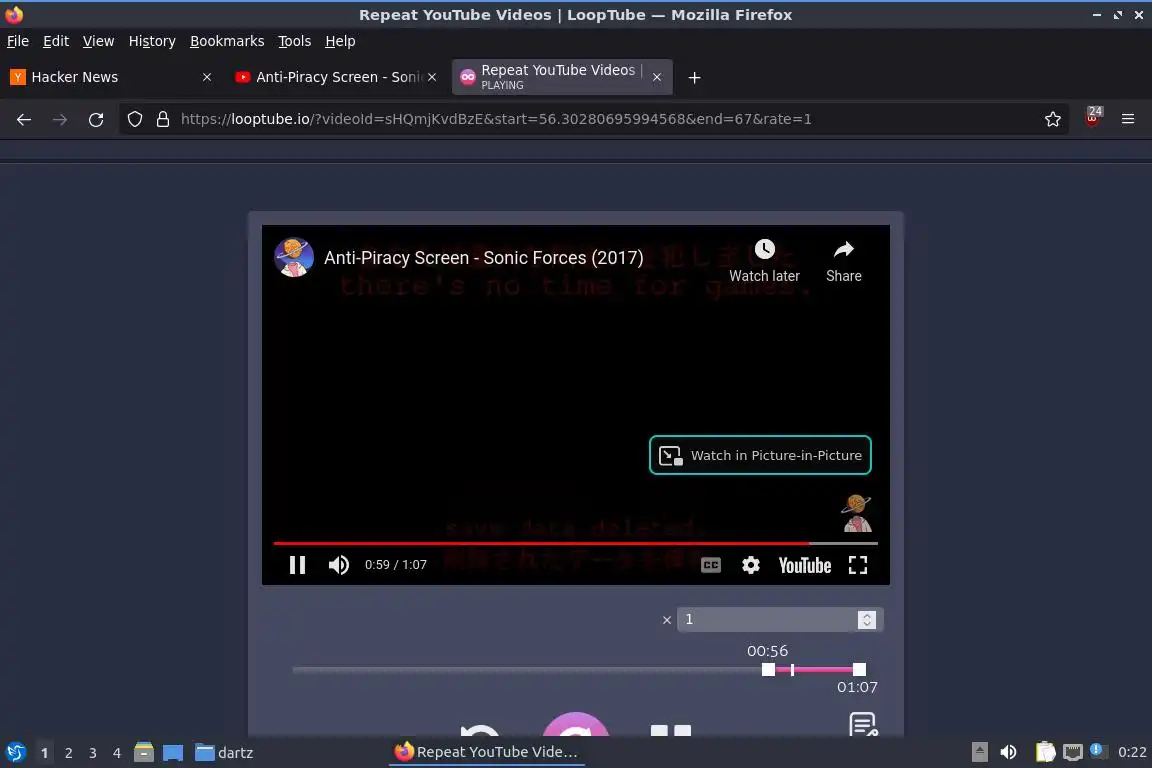Screen dimensions: 1152x768
Task: Open the History menu
Action: tap(152, 41)
